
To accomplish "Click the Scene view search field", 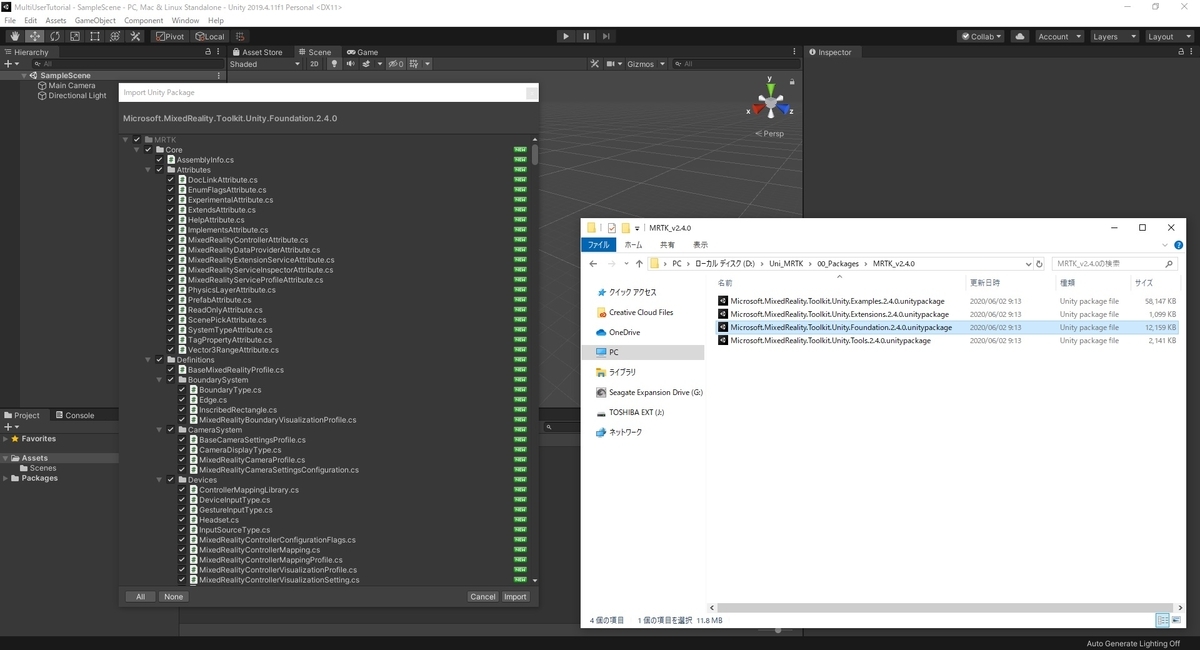I will (x=735, y=64).
